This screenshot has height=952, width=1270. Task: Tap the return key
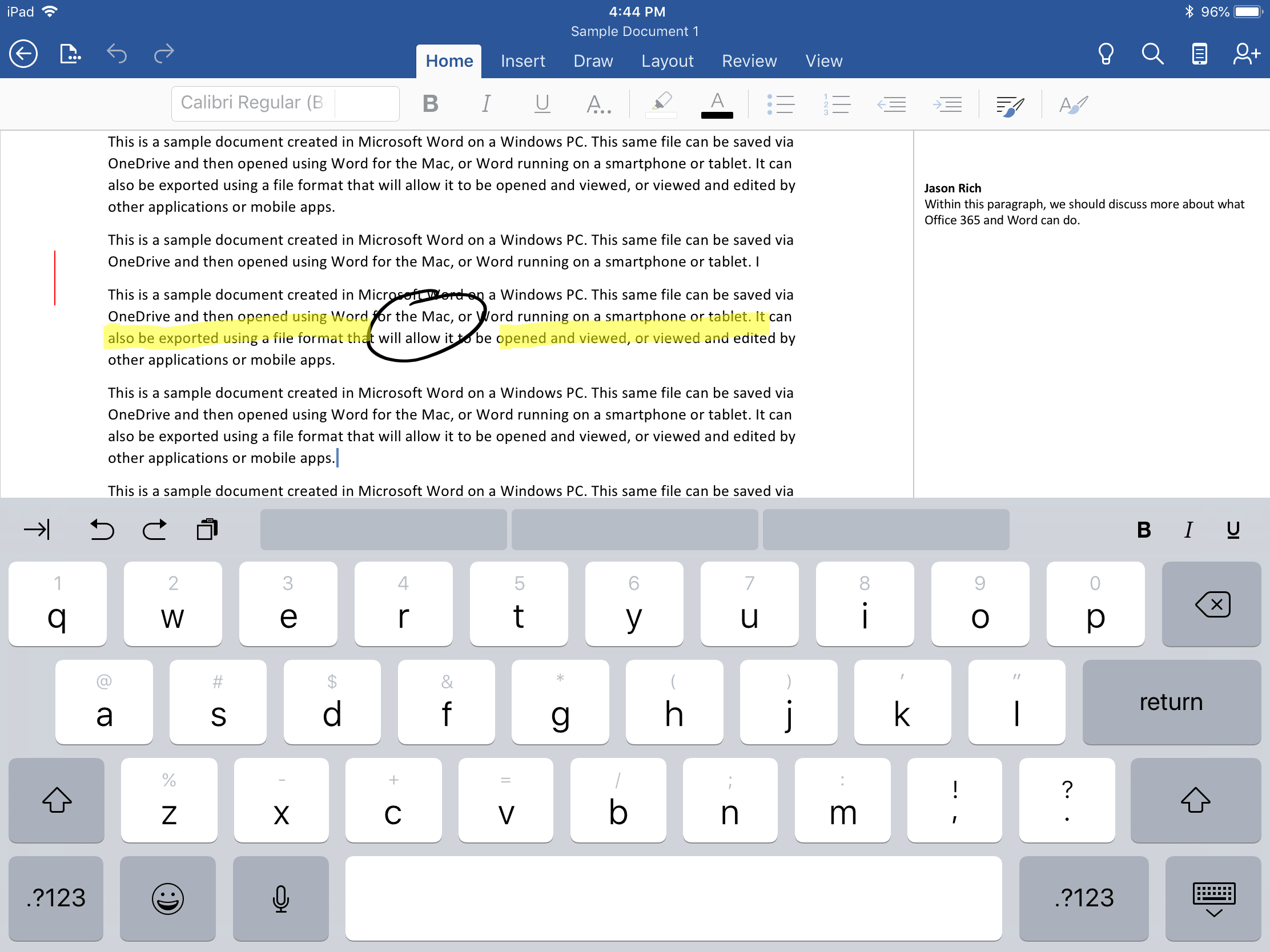(x=1171, y=702)
